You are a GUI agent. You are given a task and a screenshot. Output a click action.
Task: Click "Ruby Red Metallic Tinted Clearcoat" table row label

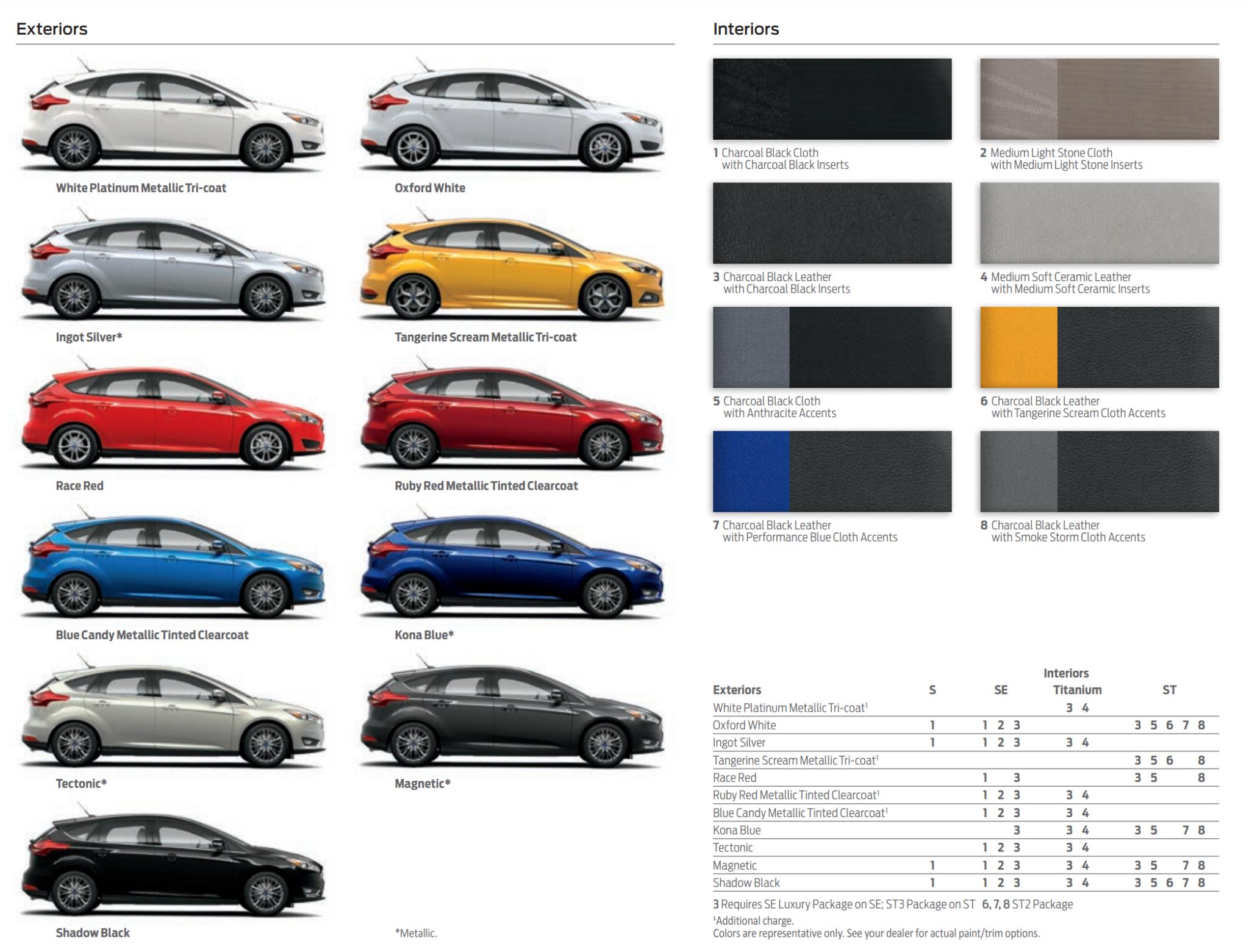coord(796,795)
